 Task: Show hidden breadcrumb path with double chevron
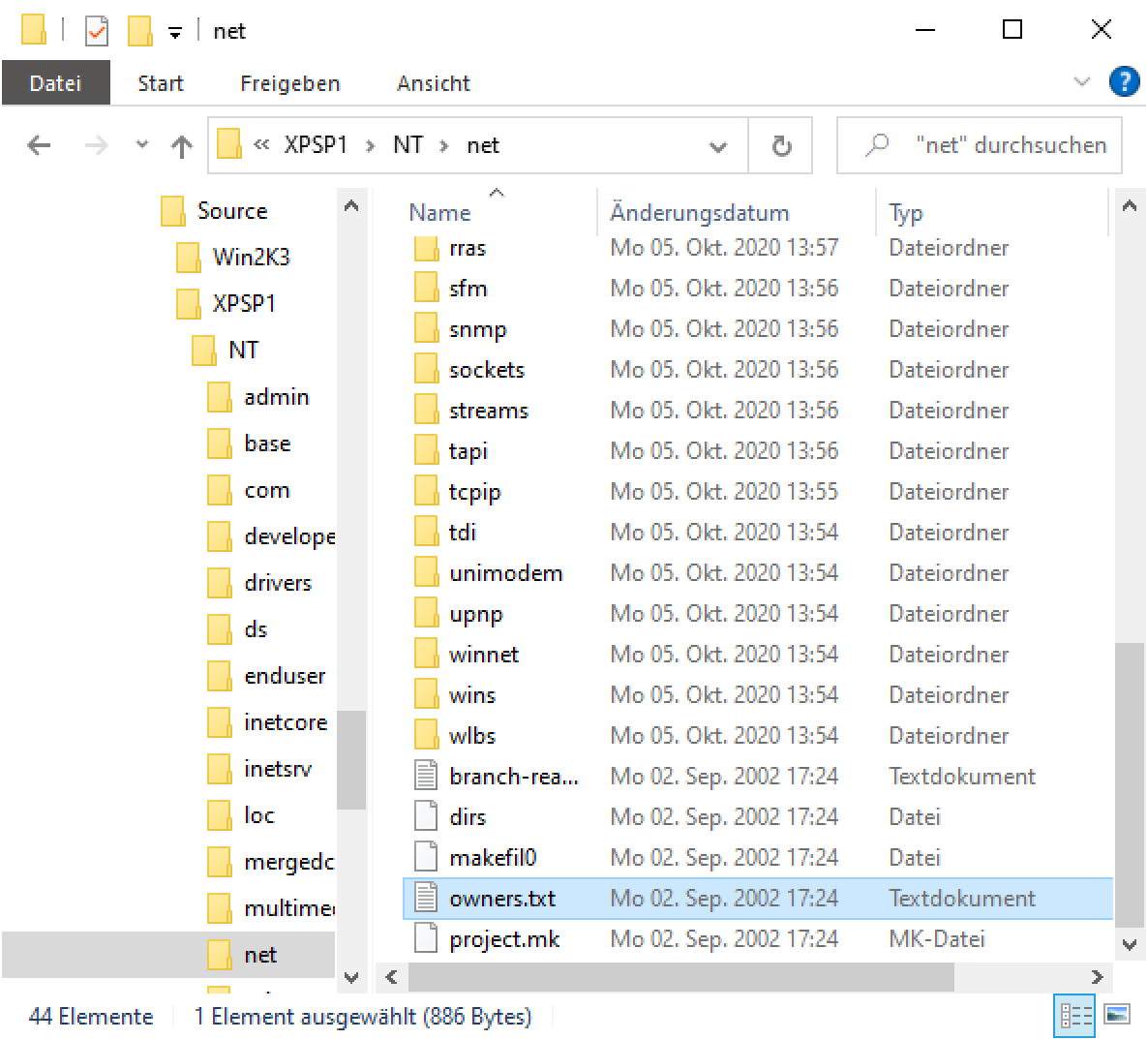pos(261,145)
